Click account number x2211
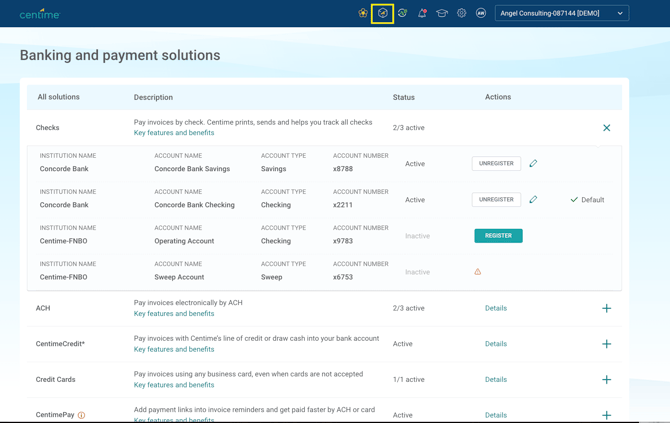The height and width of the screenshot is (423, 670). (x=343, y=205)
